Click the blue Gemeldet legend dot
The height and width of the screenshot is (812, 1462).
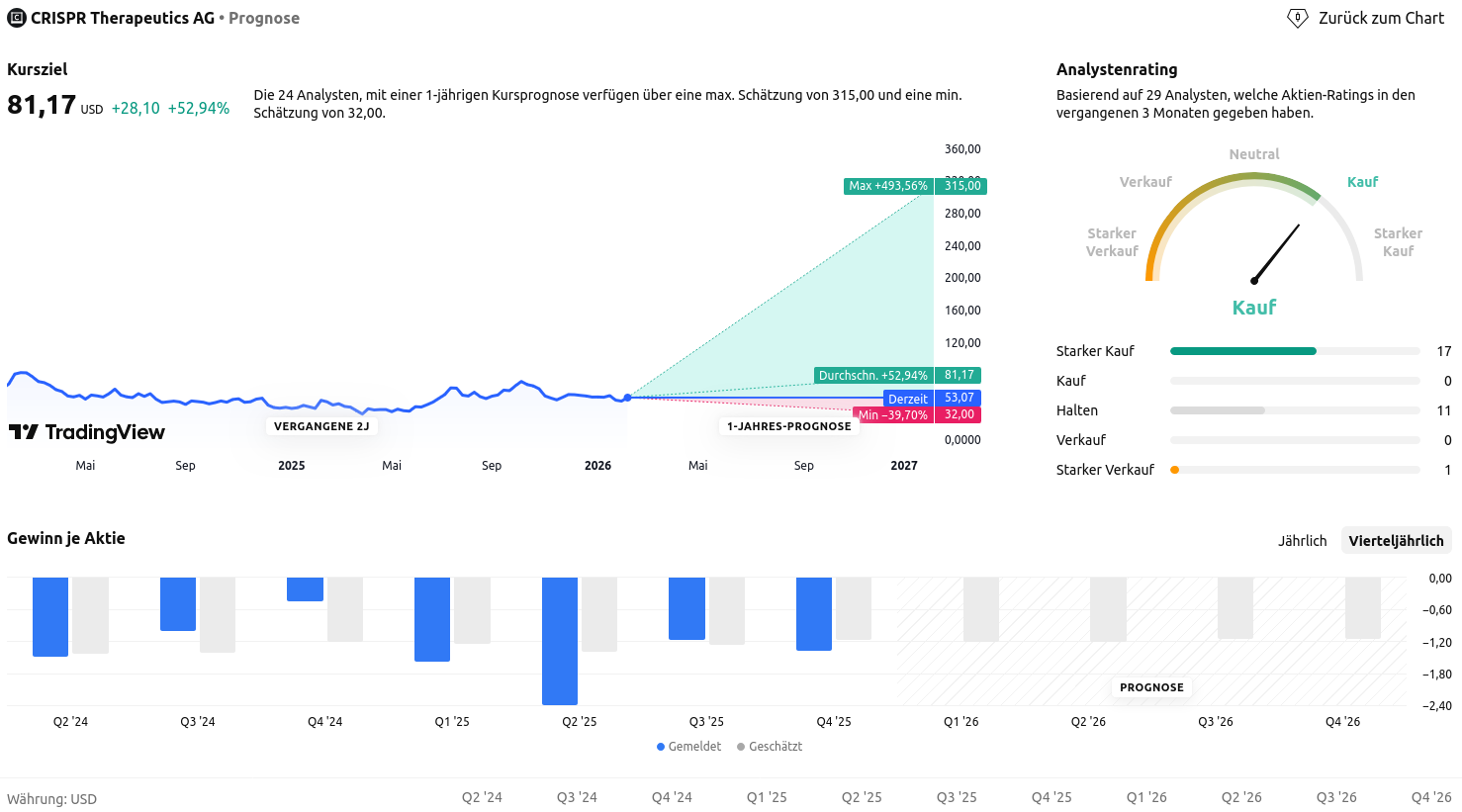pos(661,747)
